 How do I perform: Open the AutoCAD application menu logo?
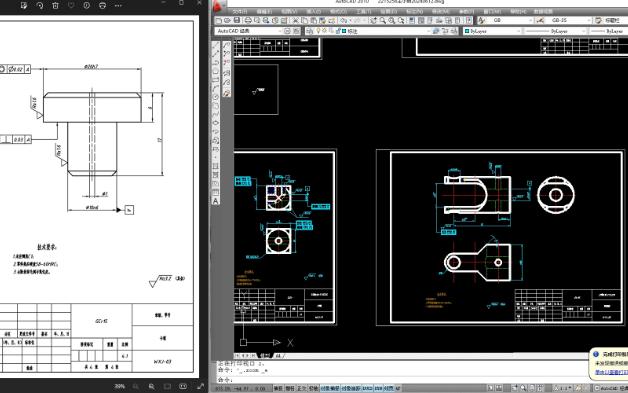[x=218, y=6]
